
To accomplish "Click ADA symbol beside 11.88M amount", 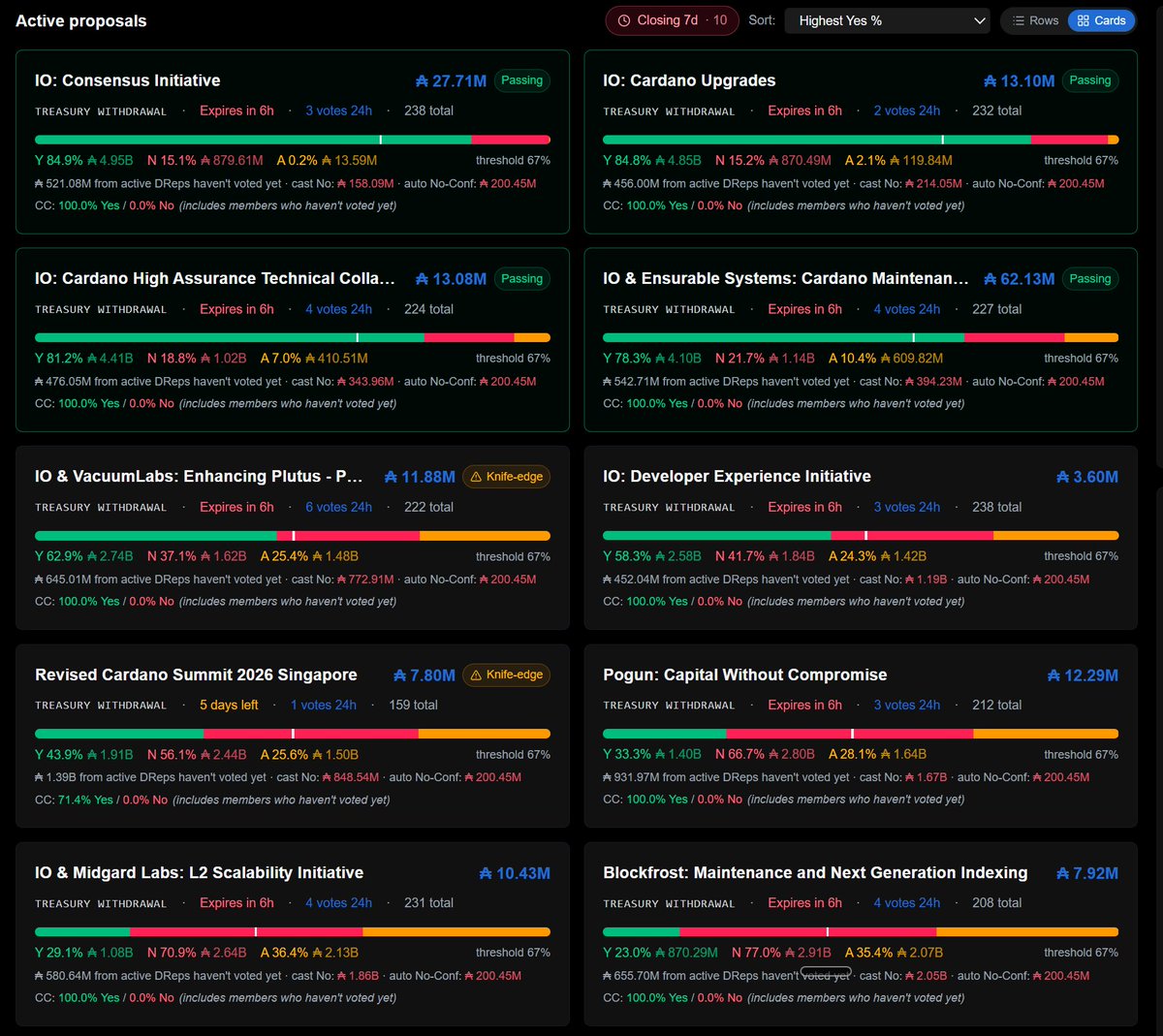I will click(391, 477).
